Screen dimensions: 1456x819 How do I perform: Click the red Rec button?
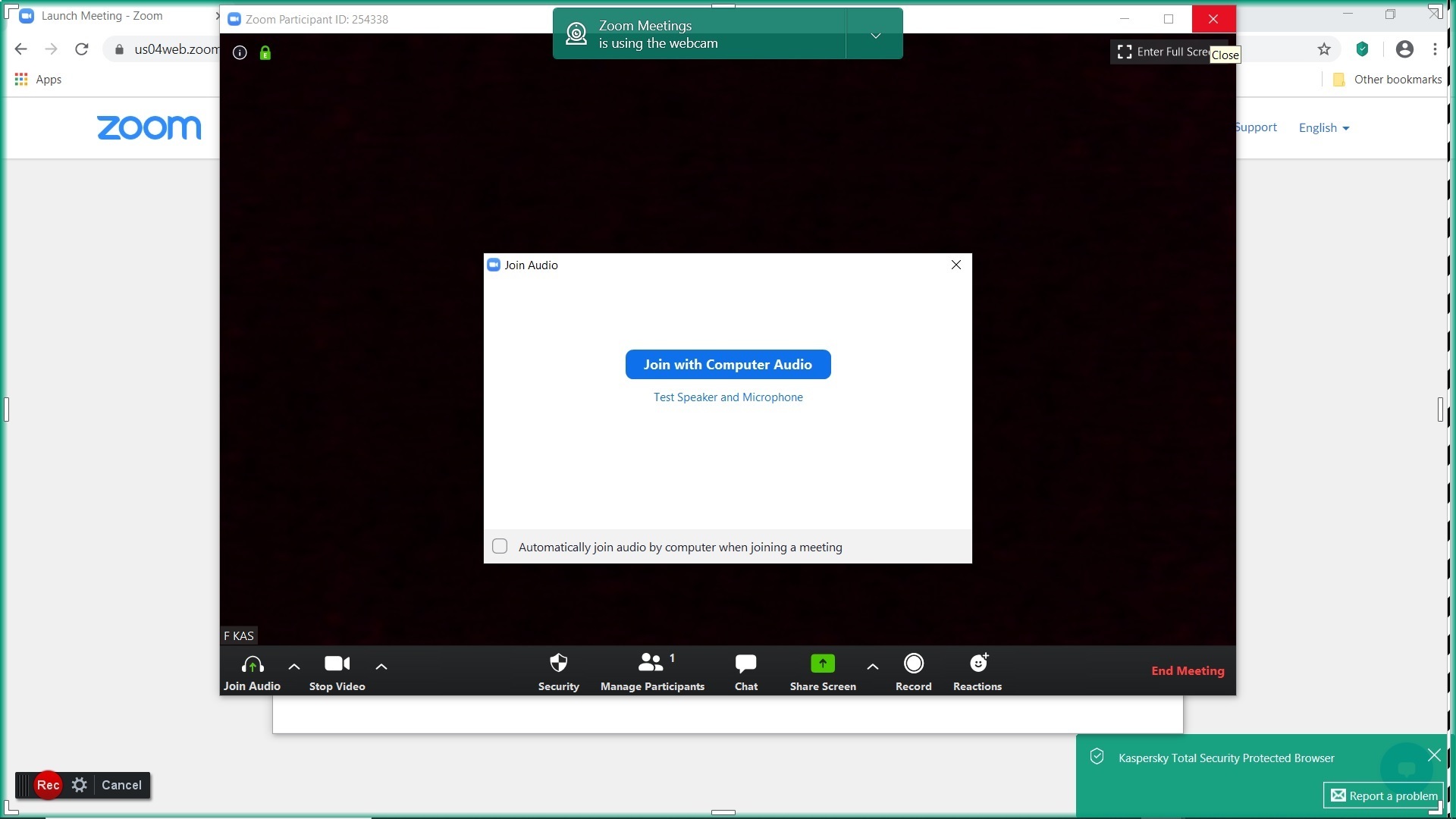[49, 785]
